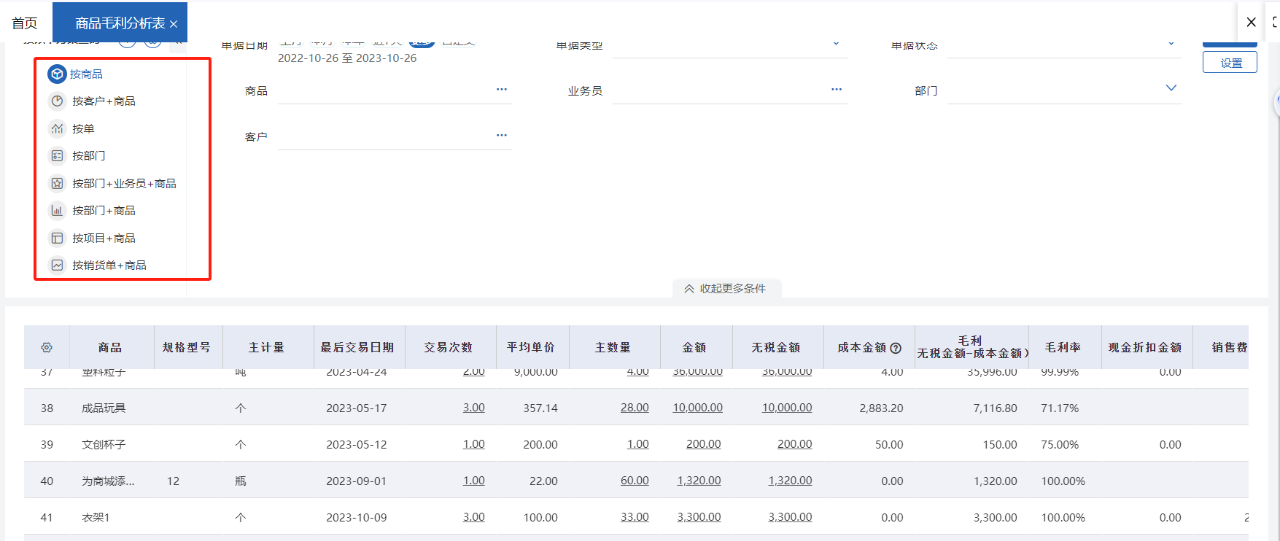
Task: Click 主数量 column header
Action: [x=613, y=348]
